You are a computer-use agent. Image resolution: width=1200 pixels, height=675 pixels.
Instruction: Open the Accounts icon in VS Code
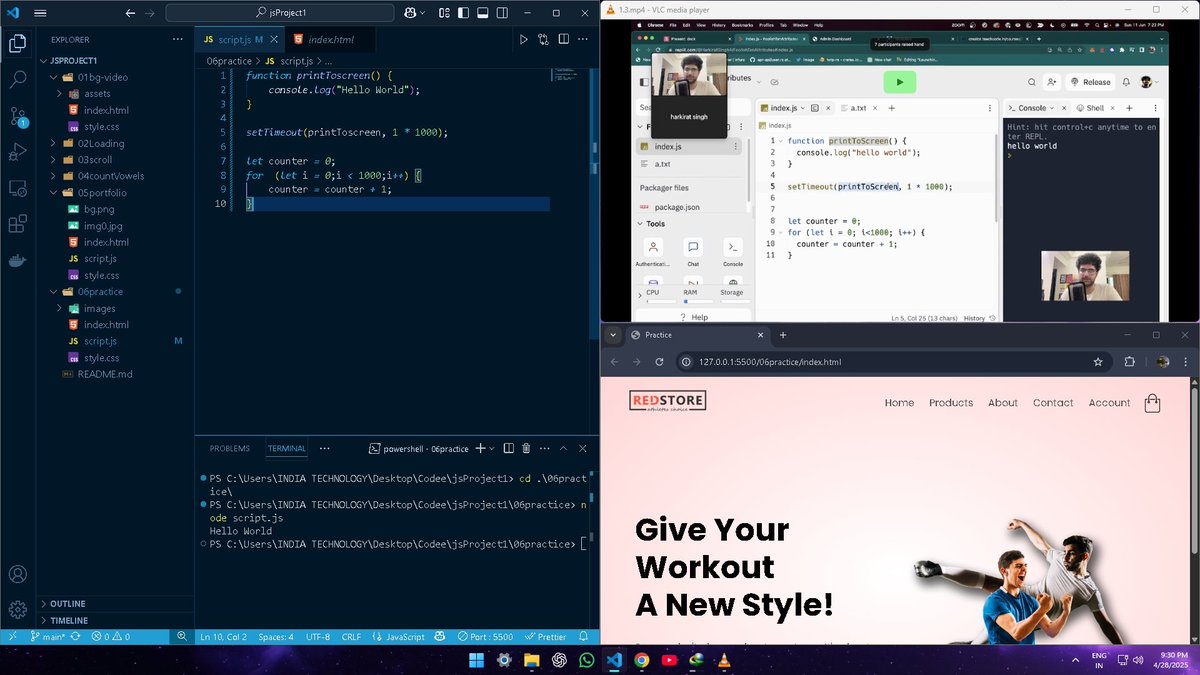[17, 574]
